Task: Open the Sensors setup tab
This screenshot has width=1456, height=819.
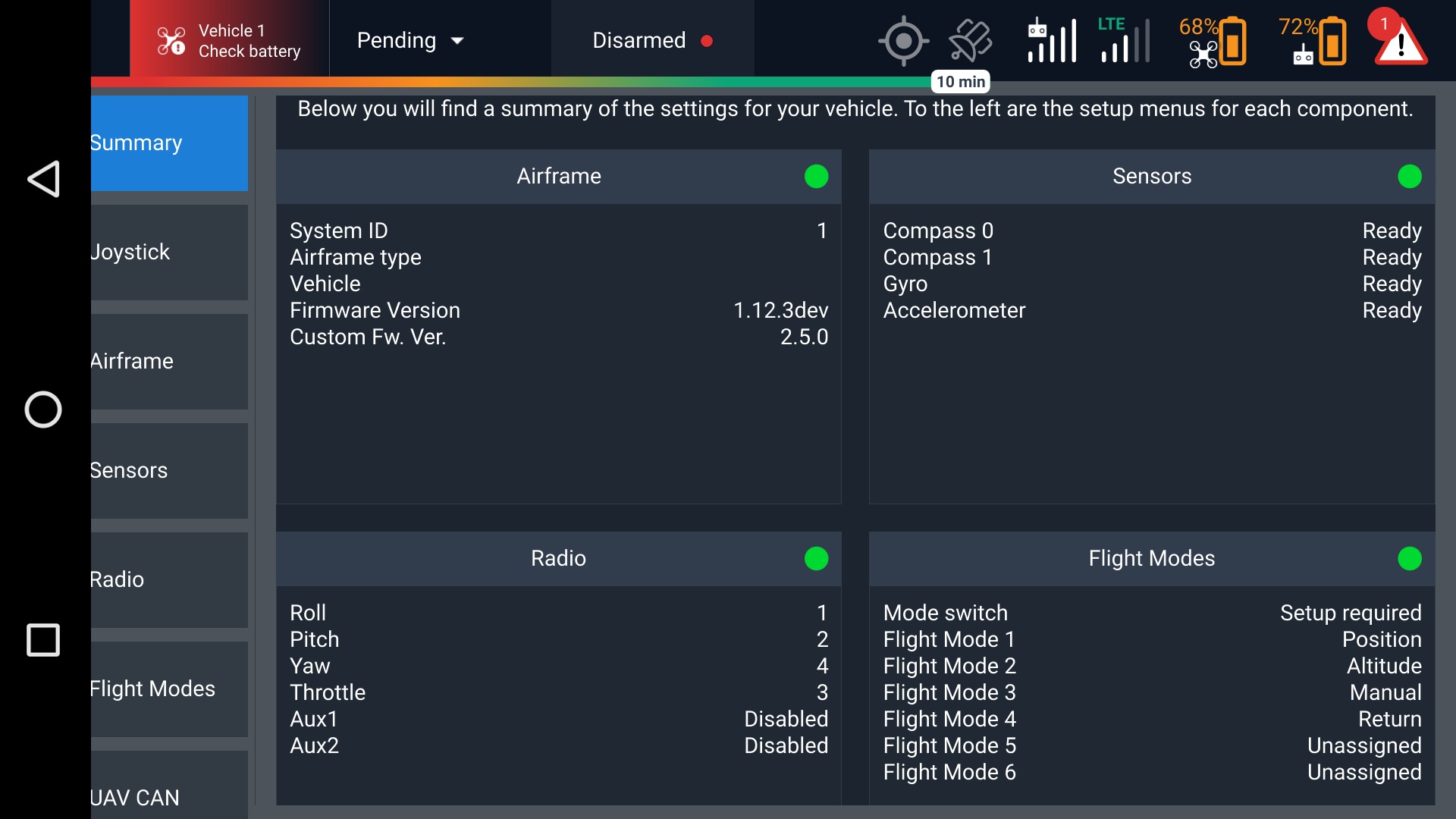Action: (169, 471)
